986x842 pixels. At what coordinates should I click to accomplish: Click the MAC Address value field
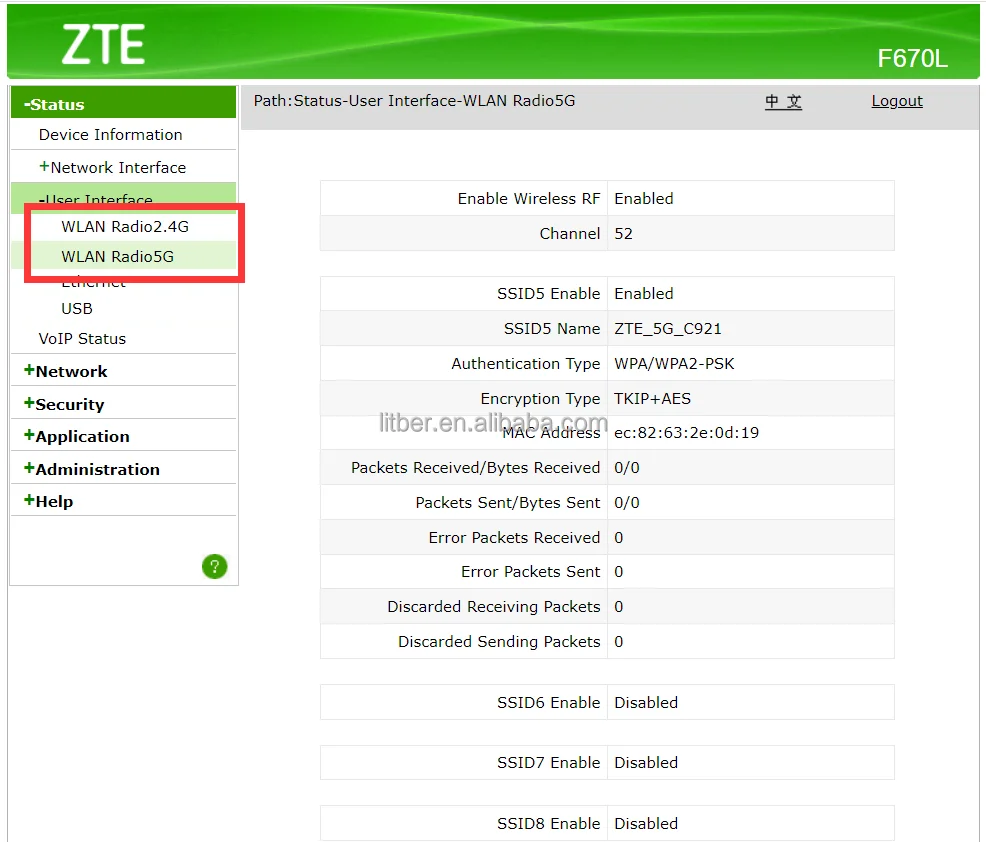pos(686,433)
